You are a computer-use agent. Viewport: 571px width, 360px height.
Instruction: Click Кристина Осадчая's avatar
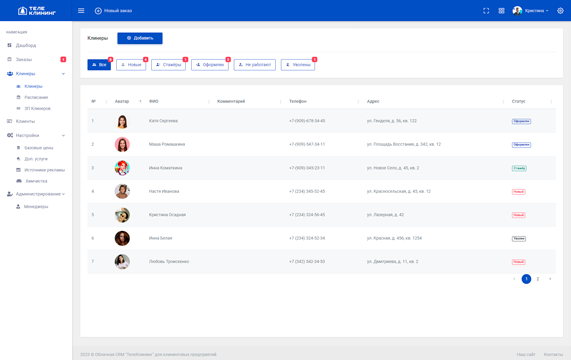122,215
